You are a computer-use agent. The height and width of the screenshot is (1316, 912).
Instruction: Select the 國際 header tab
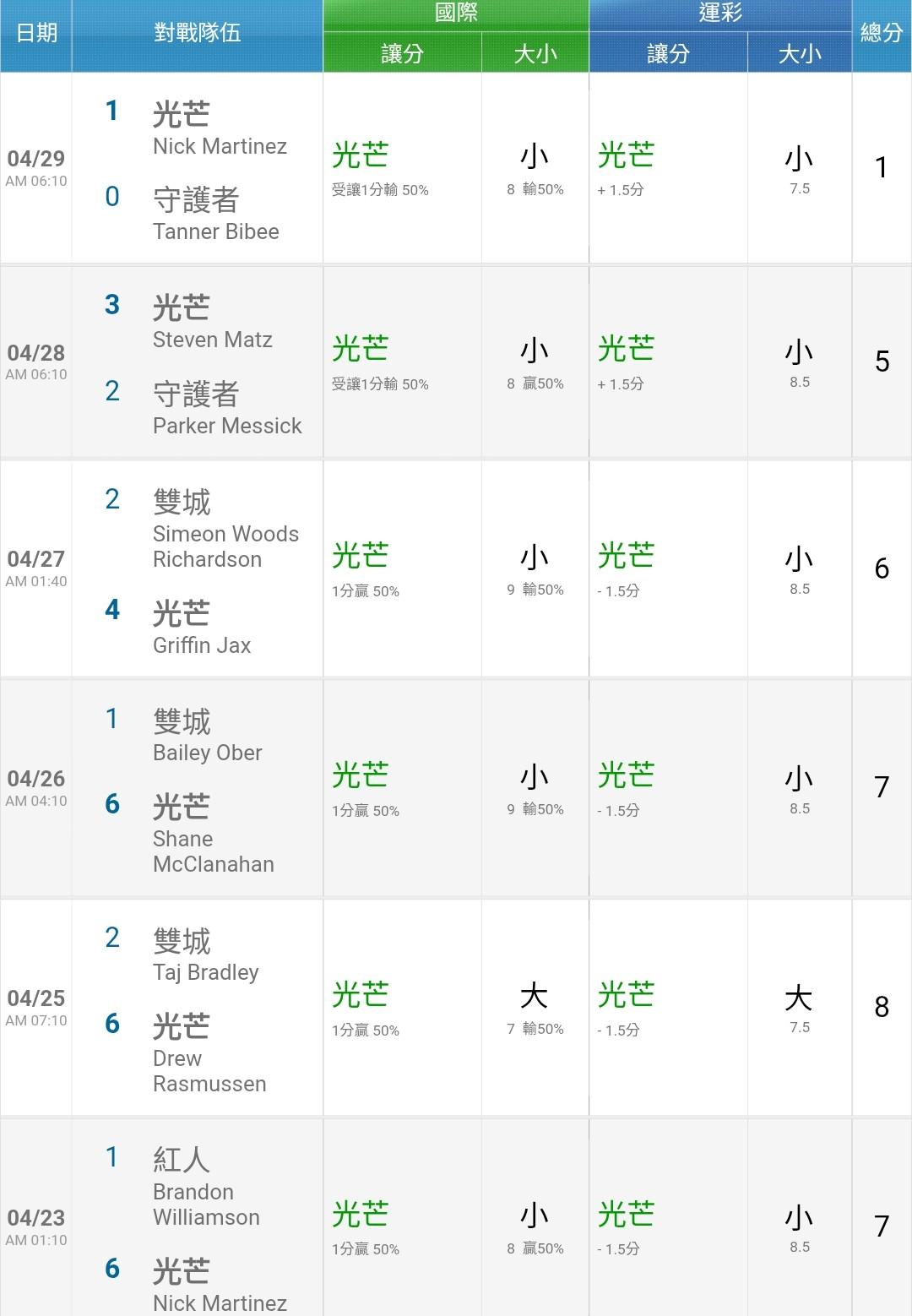(456, 14)
